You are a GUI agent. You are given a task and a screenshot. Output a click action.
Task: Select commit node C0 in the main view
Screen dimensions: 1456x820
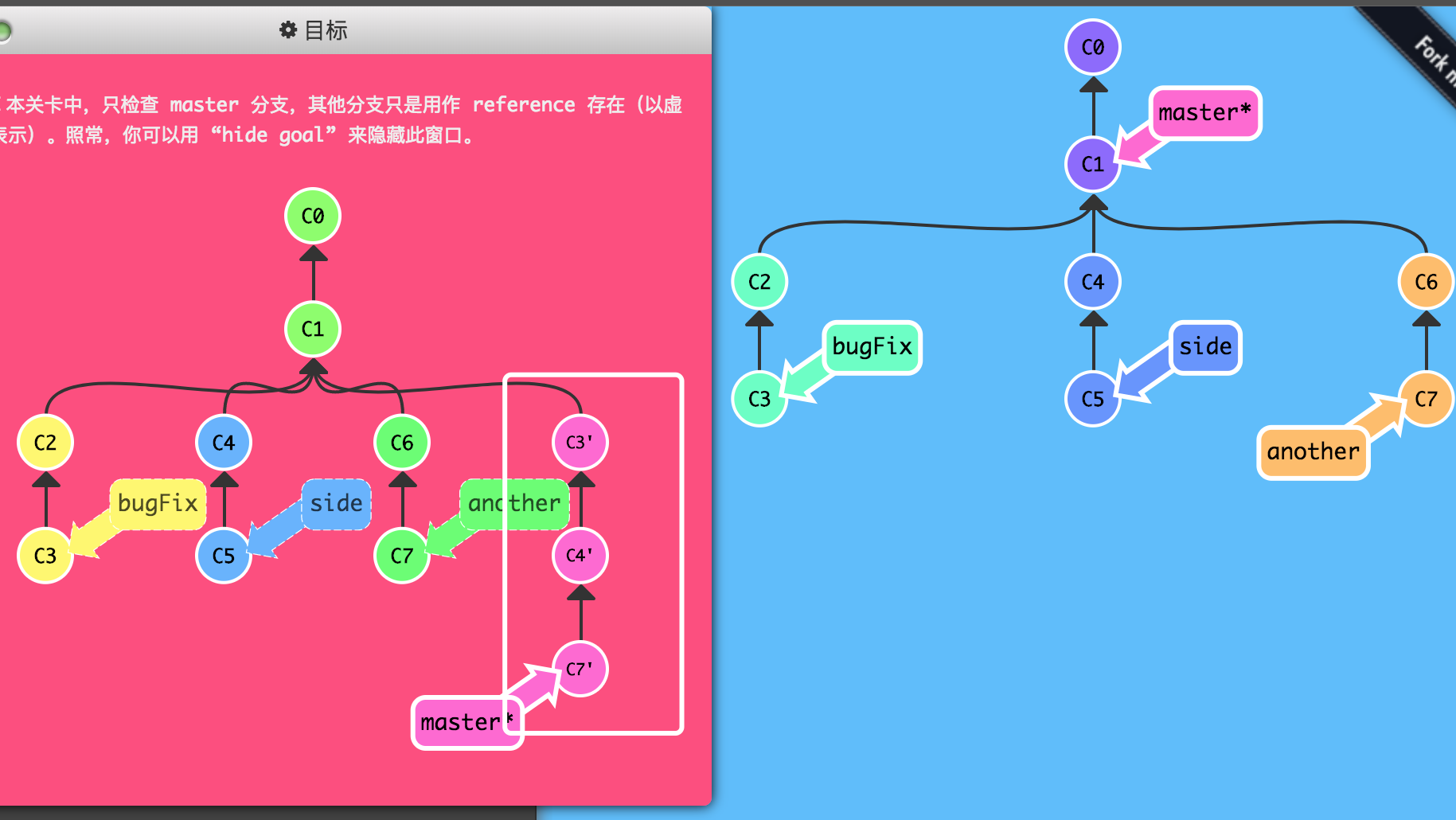(x=1093, y=47)
